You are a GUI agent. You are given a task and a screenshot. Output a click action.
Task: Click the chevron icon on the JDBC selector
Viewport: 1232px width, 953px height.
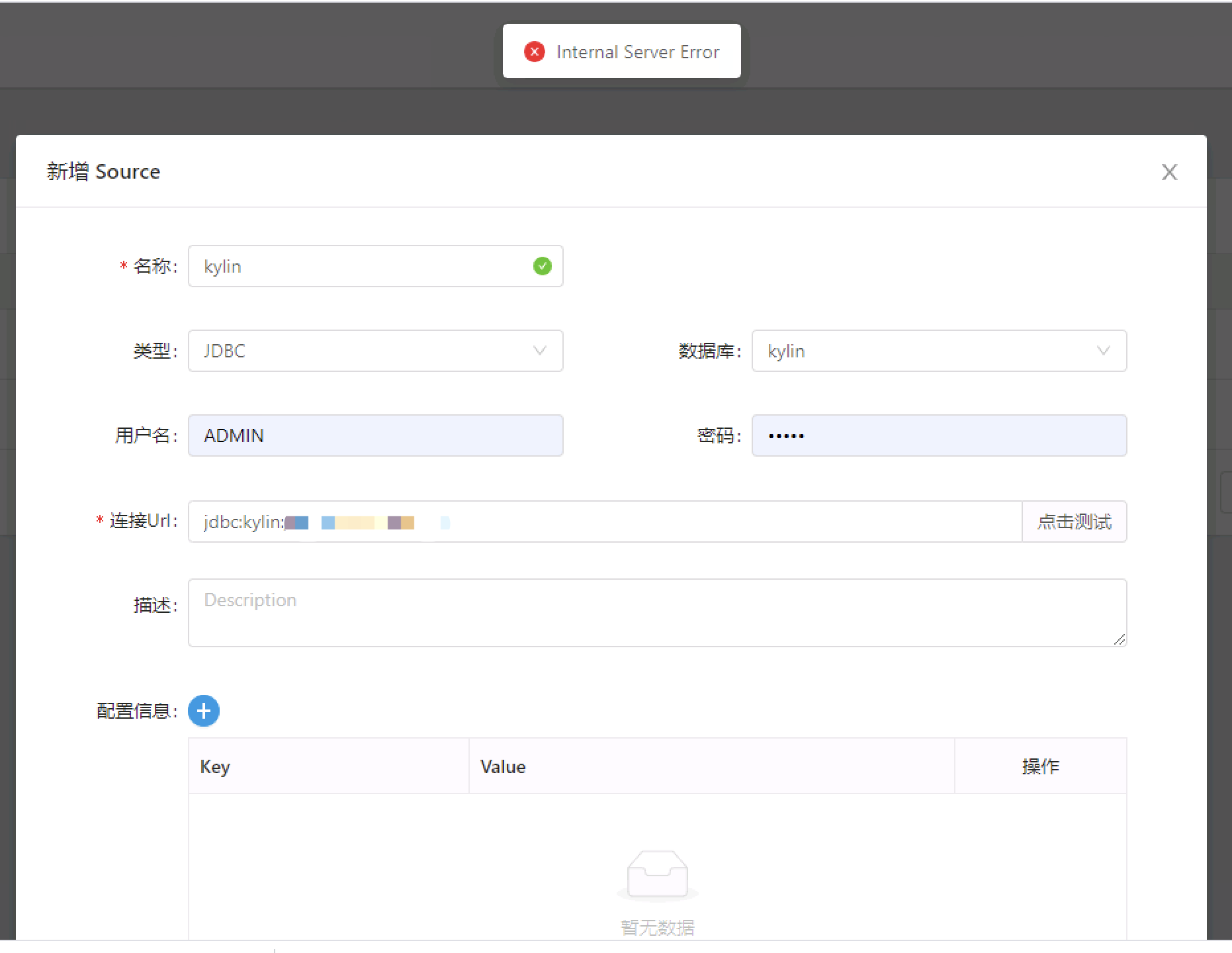[539, 351]
